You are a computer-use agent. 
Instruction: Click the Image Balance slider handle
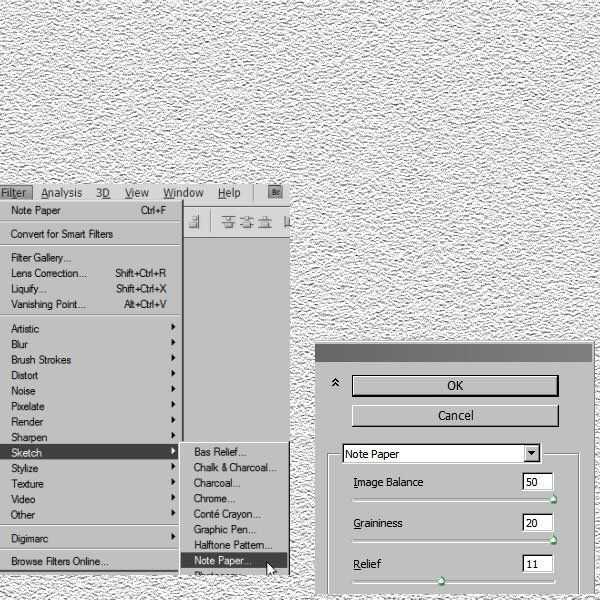coord(553,499)
